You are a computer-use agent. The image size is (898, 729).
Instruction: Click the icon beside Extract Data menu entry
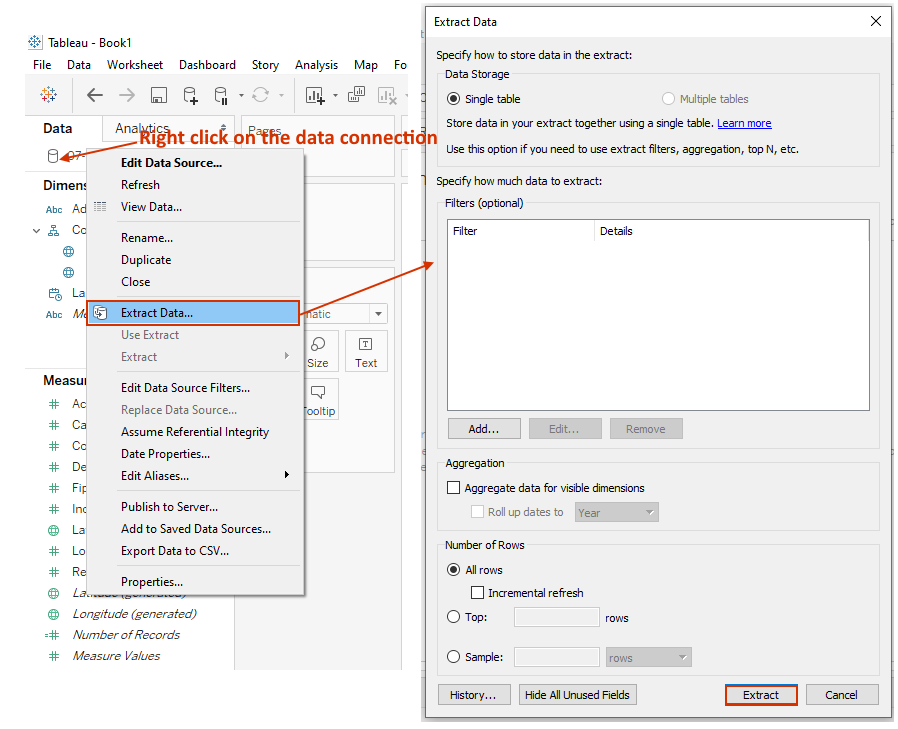click(x=100, y=313)
